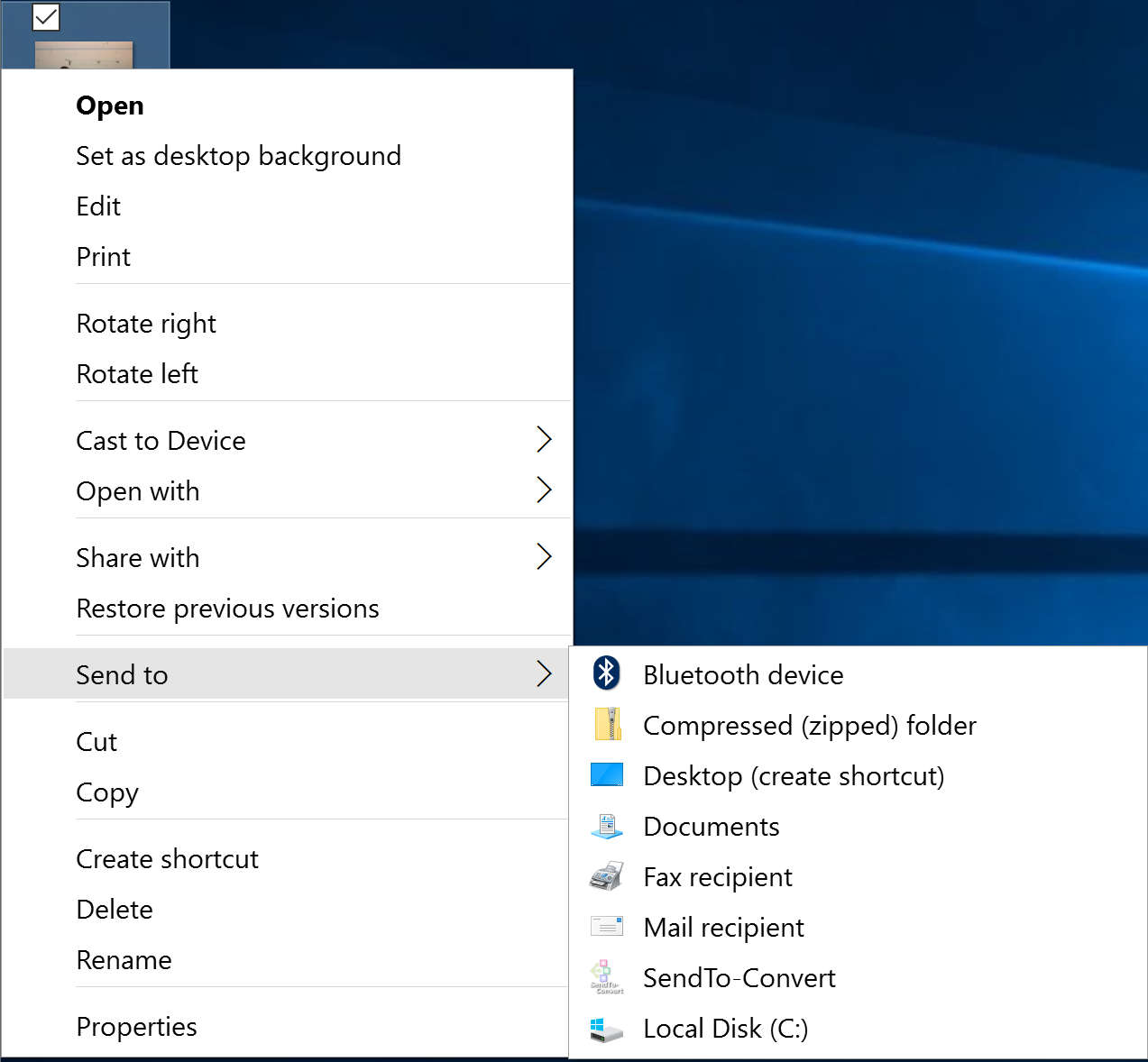Expand the Share with submenu arrow
The height and width of the screenshot is (1062, 1148).
tap(544, 557)
